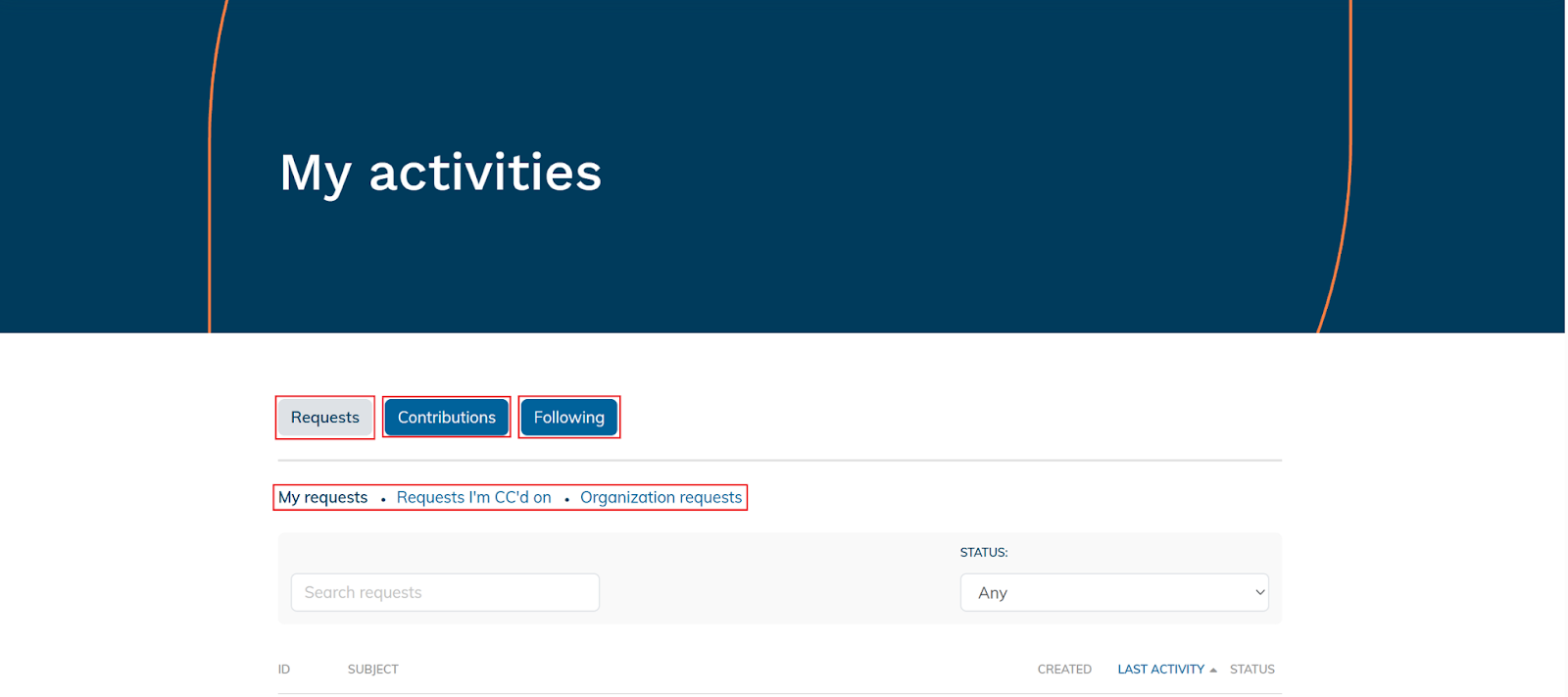Switch to the Contributions tab
Viewport: 1568px width, 697px height.
coord(446,418)
